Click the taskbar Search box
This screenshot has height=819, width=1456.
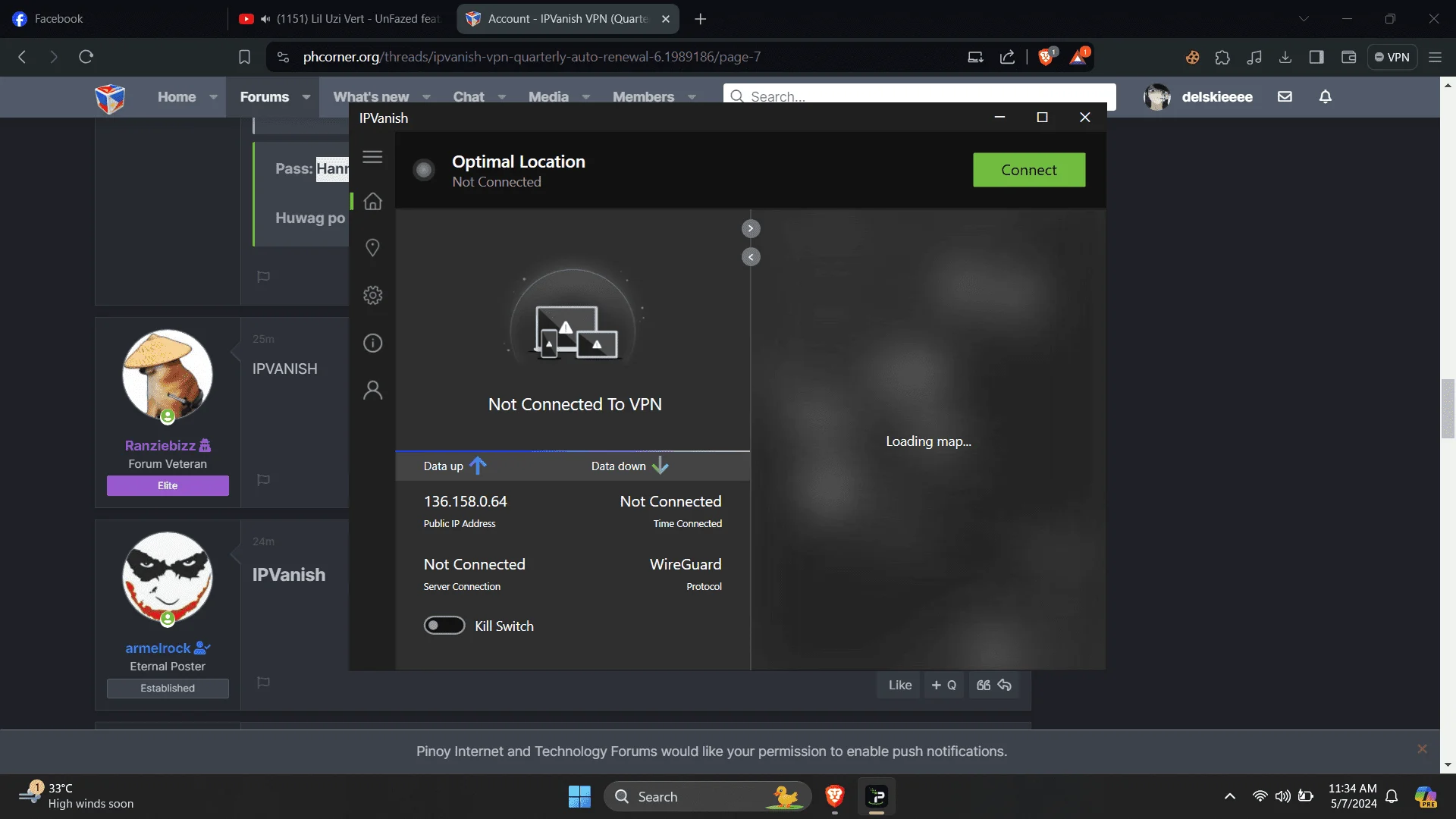click(x=708, y=796)
